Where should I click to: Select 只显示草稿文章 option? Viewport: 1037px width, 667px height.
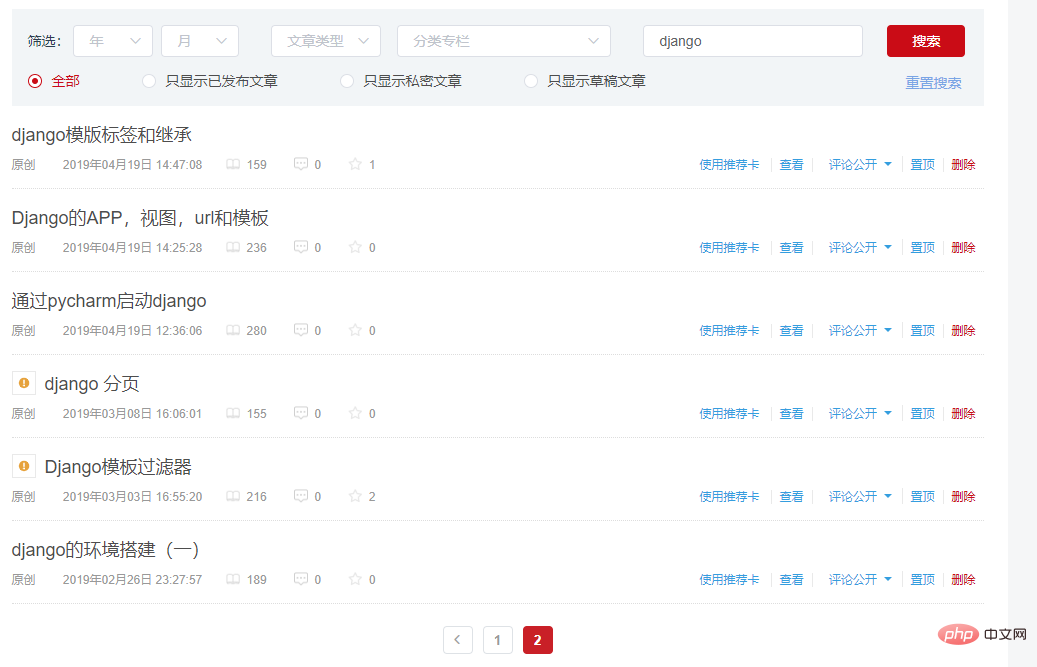[530, 81]
